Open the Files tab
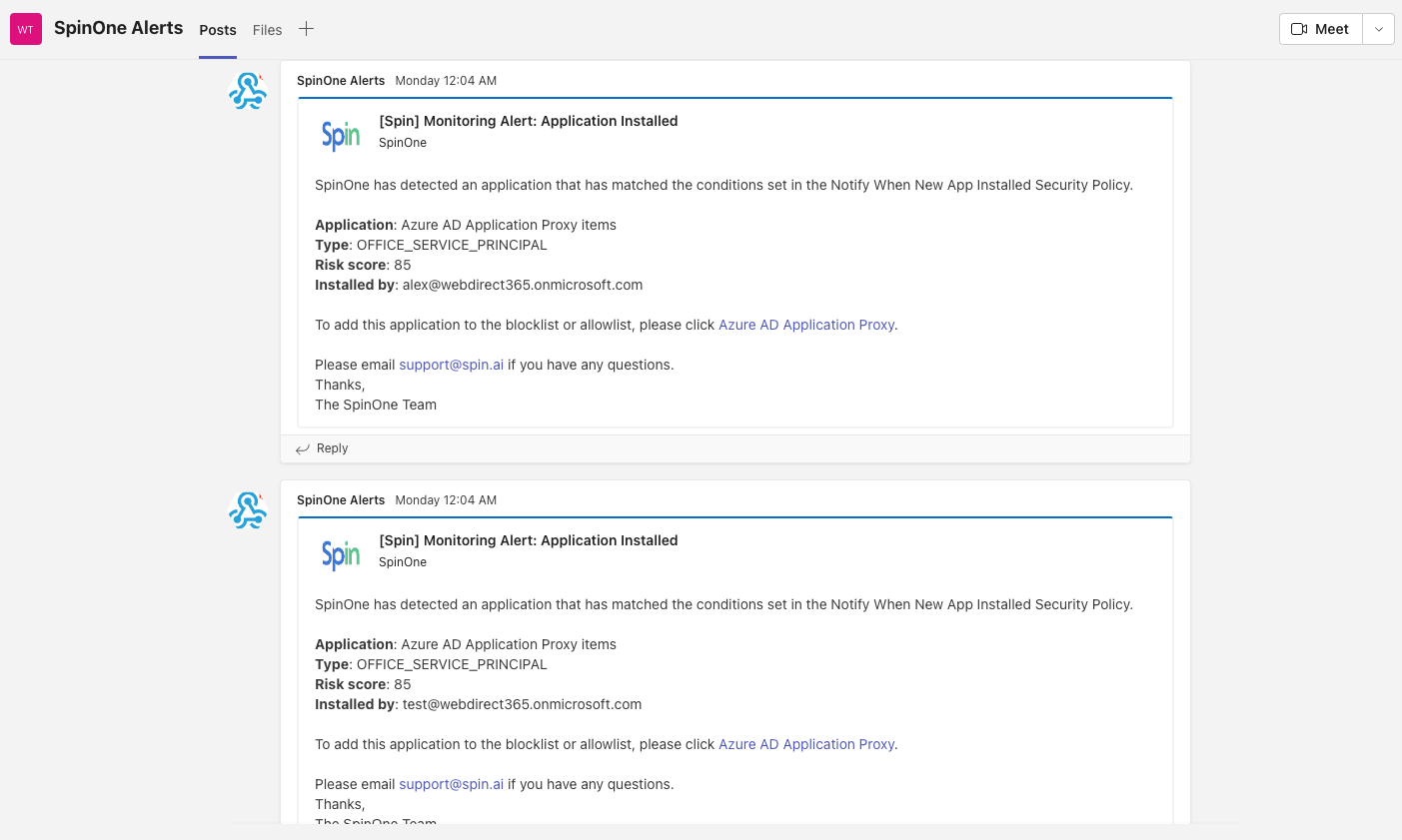 pyautogui.click(x=267, y=30)
